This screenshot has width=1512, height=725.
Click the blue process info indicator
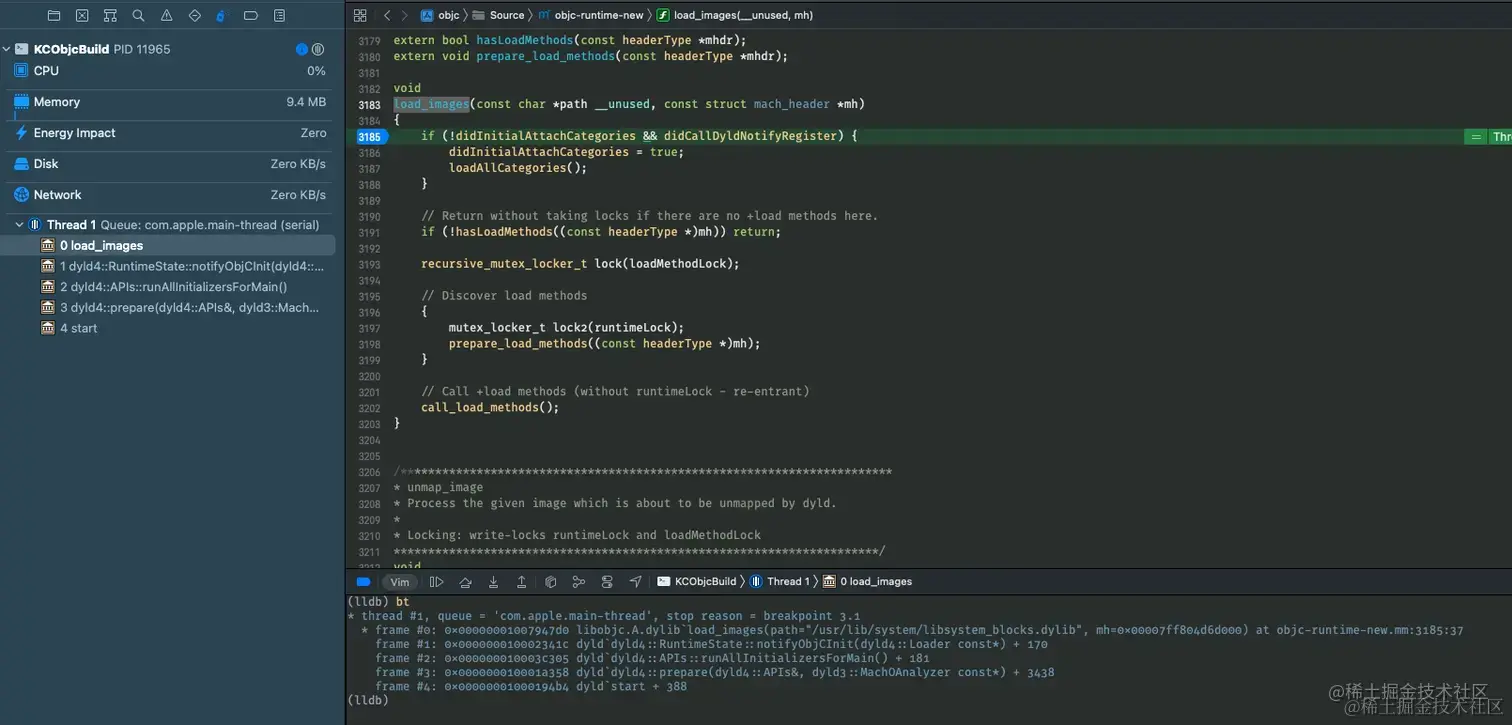click(x=301, y=49)
